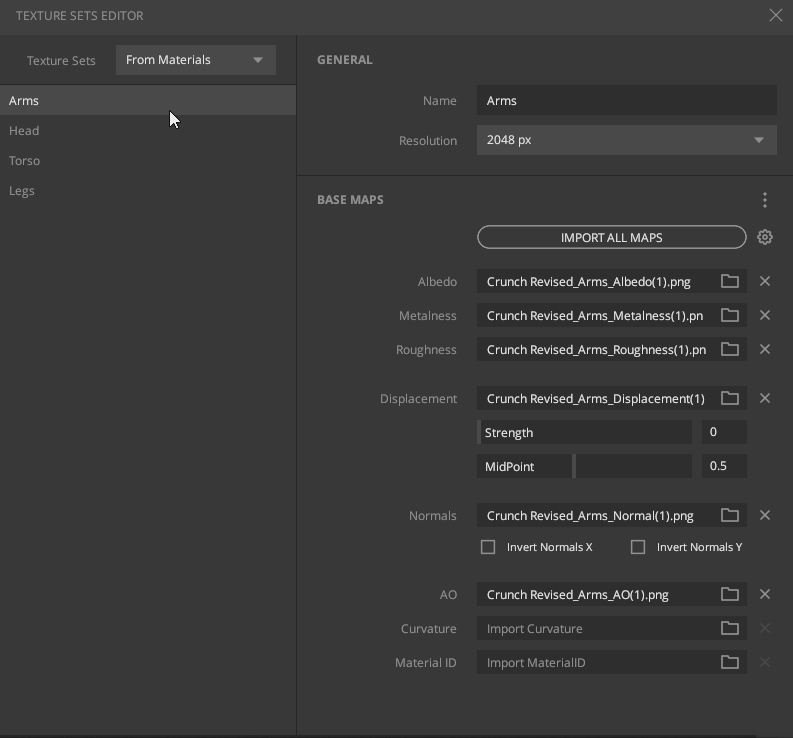Image resolution: width=793 pixels, height=738 pixels.
Task: Click the Name field containing Arms
Action: click(x=626, y=100)
